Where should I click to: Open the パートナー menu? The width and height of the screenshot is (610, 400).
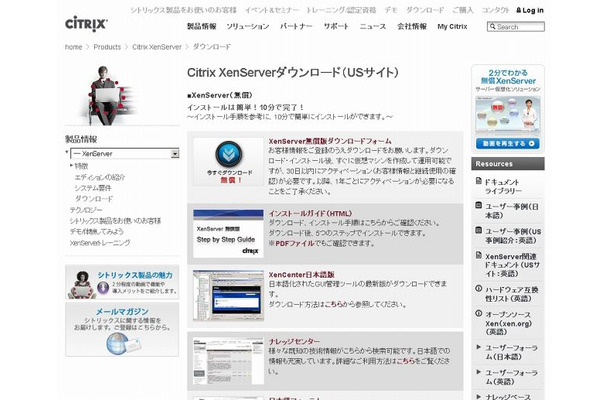296,26
